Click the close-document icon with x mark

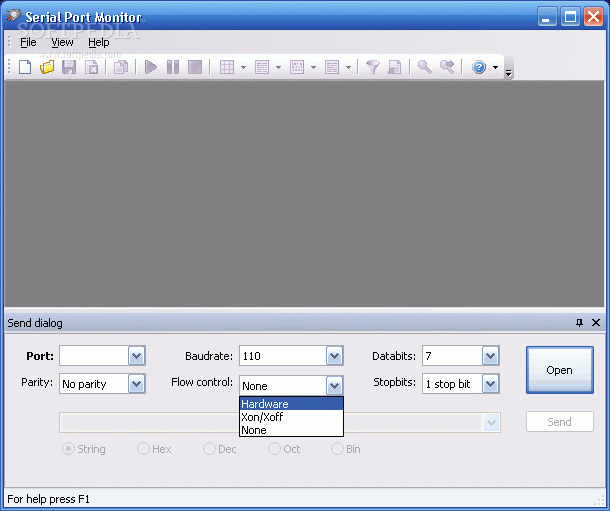pyautogui.click(x=91, y=67)
